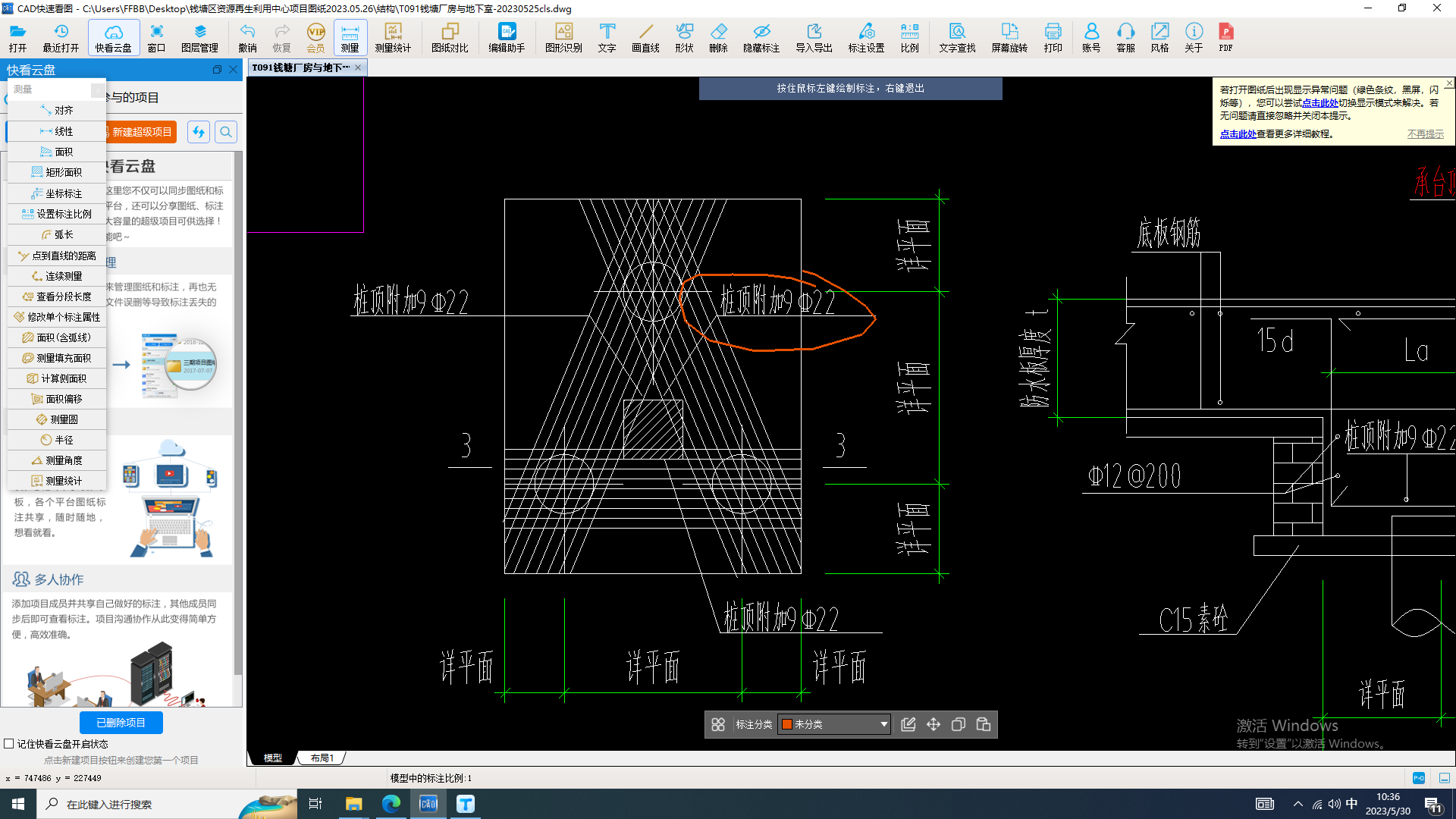Open 图层管理 layer manager
This screenshot has height=819, width=1456.
click(199, 37)
